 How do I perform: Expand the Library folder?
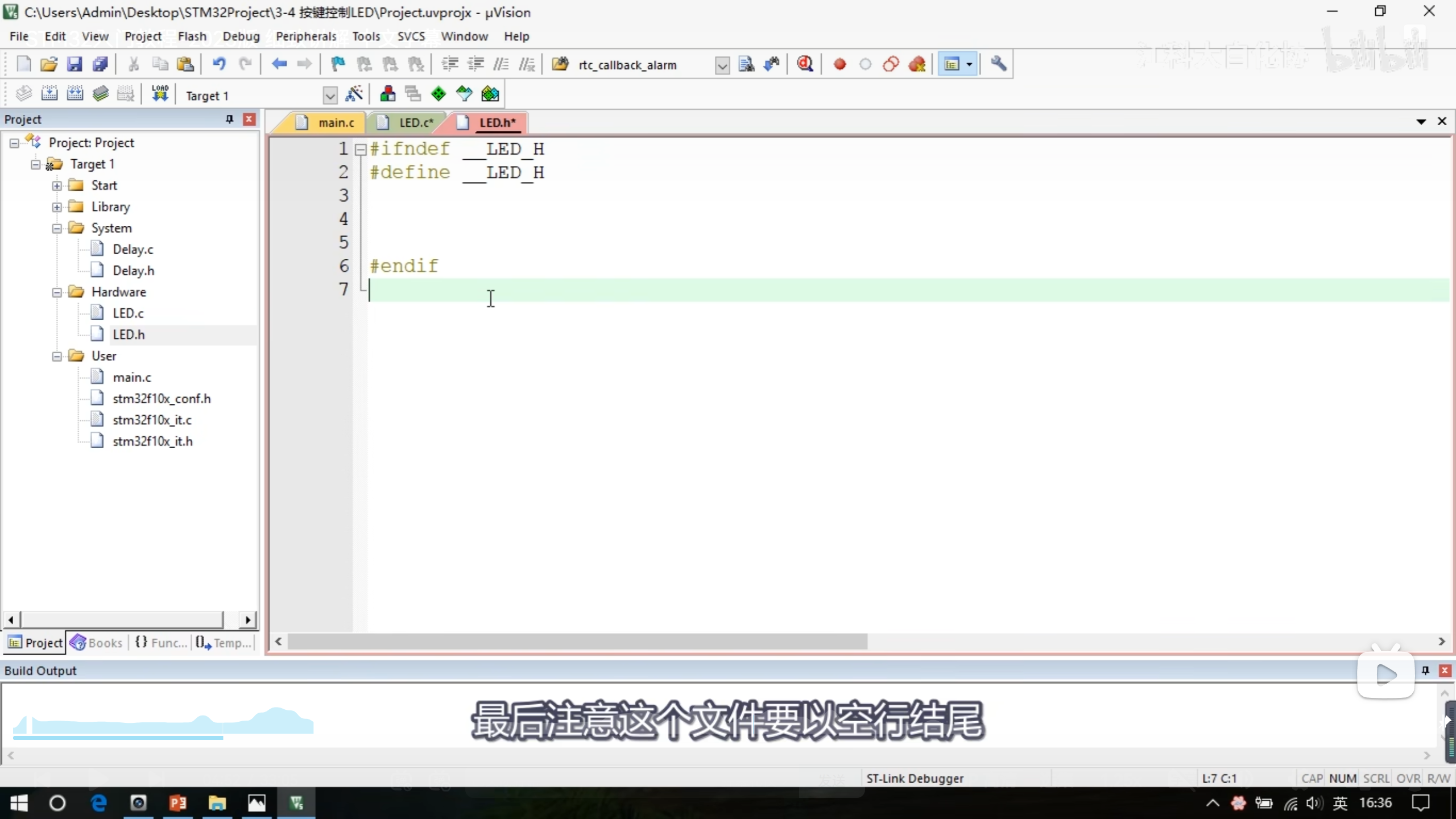57,207
